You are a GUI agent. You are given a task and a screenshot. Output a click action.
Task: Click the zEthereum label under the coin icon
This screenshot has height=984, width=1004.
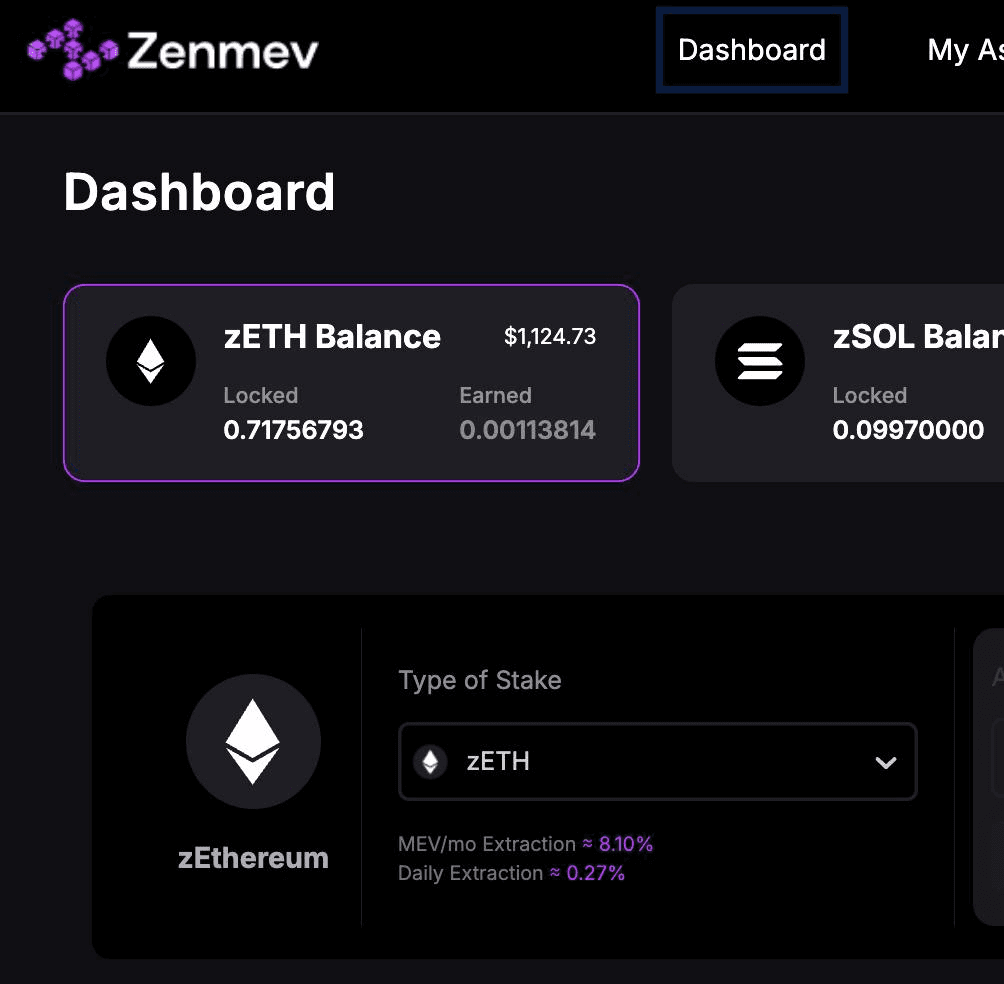click(x=253, y=857)
